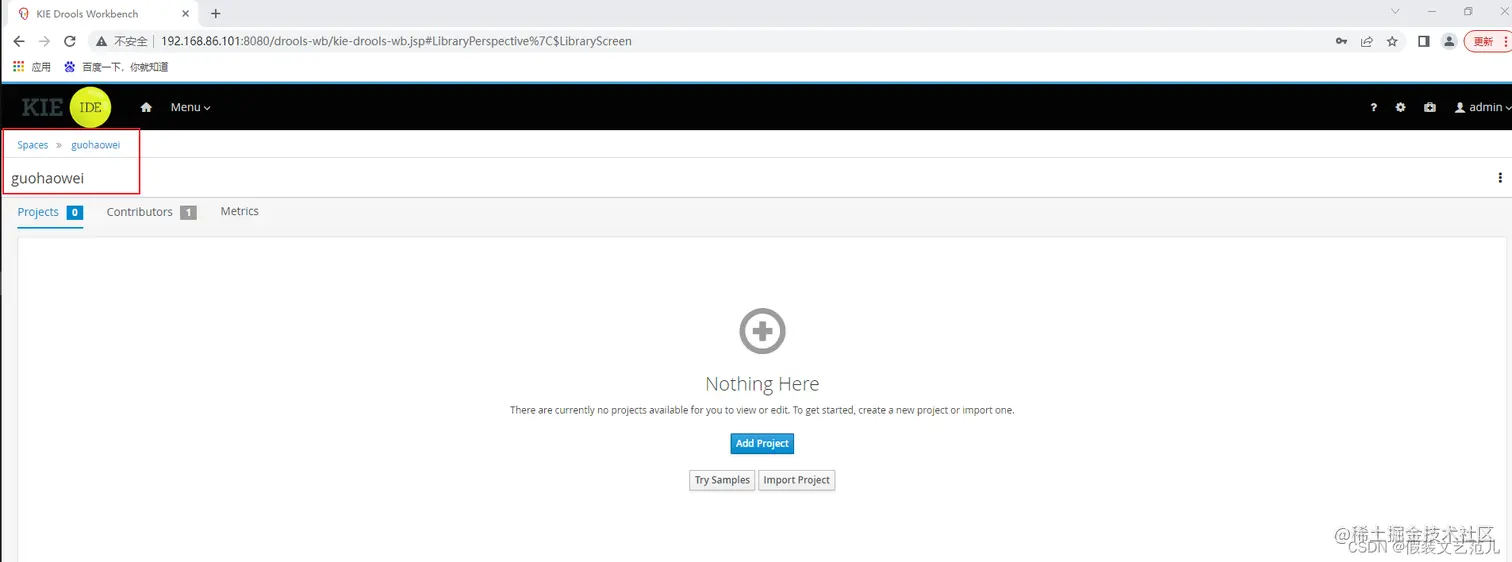This screenshot has height=562, width=1512.
Task: Toggle the browser side panel icon
Action: [1424, 41]
